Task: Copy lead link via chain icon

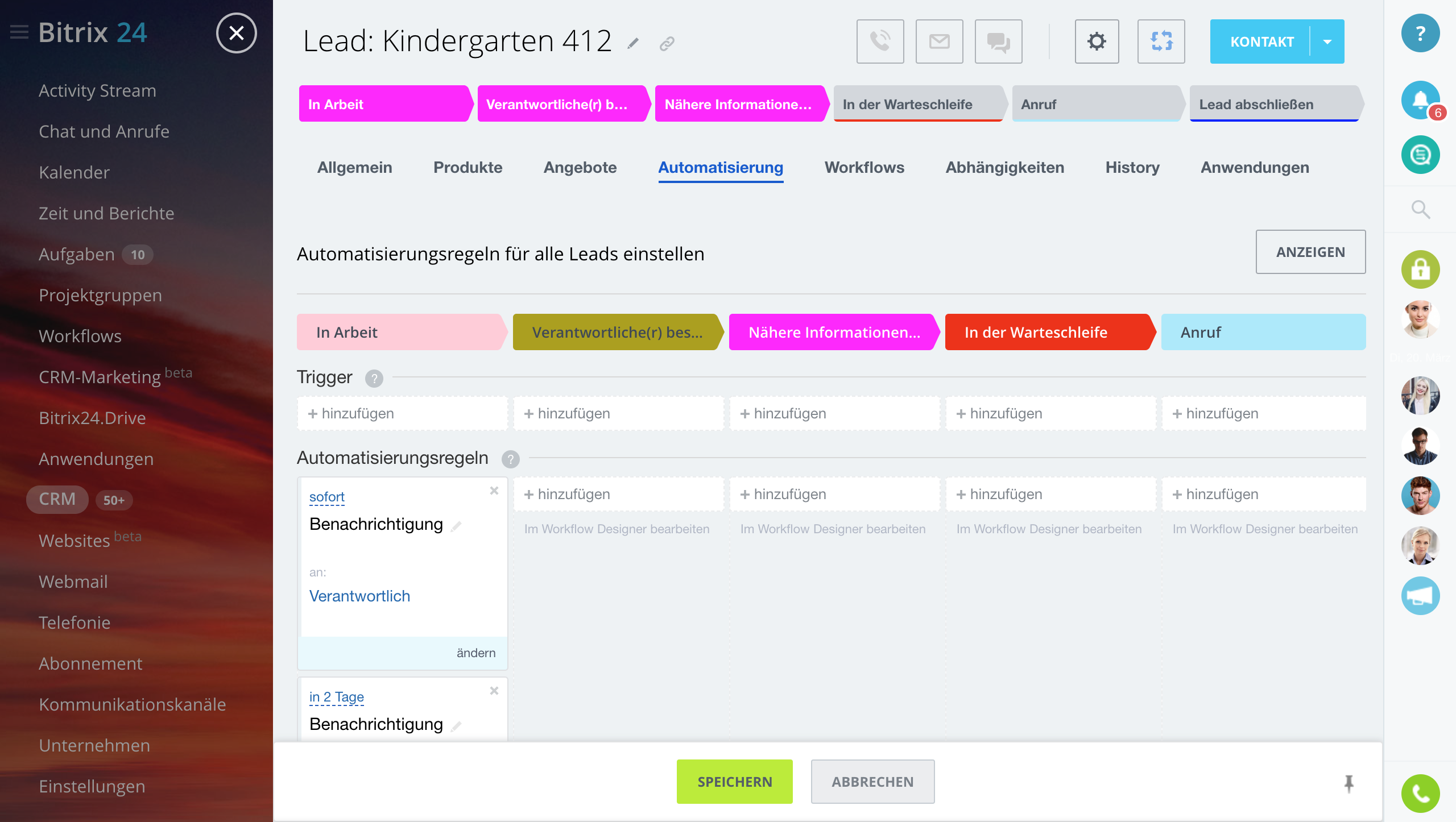Action: coord(667,43)
